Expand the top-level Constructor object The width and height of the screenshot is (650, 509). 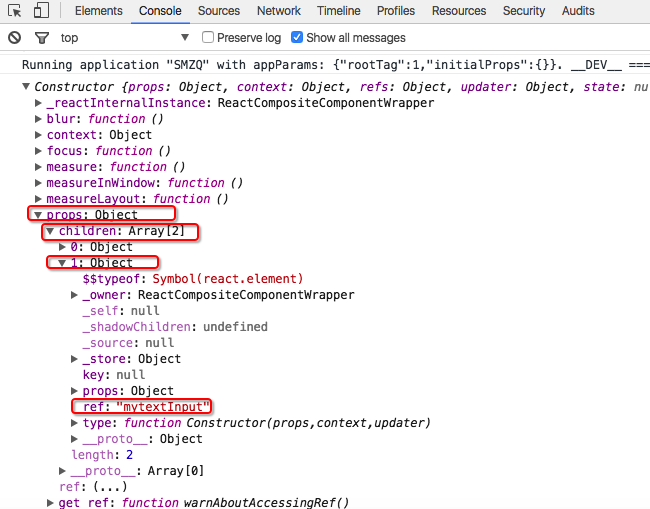coord(26,87)
